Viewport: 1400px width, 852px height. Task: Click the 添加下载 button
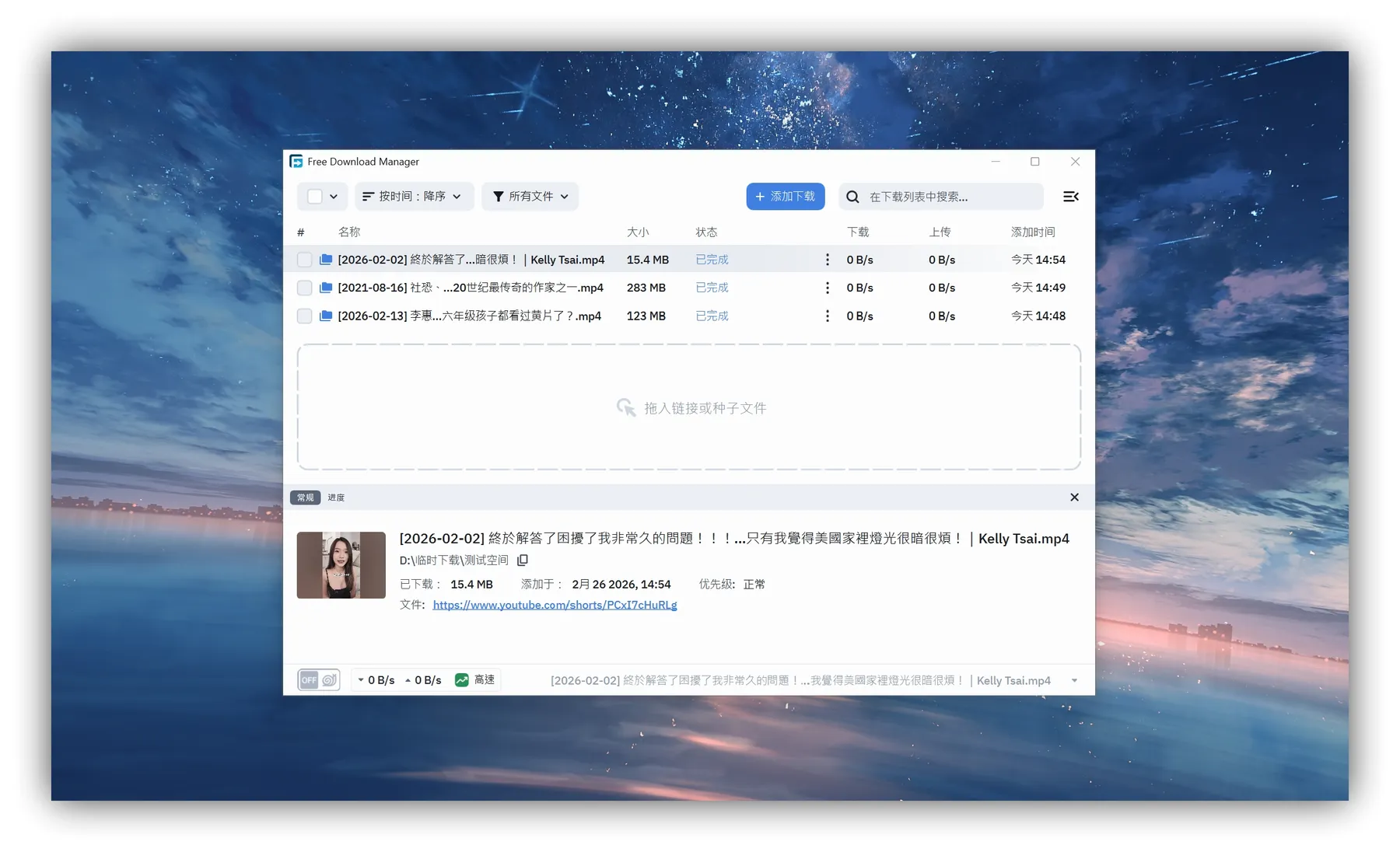[x=785, y=196]
